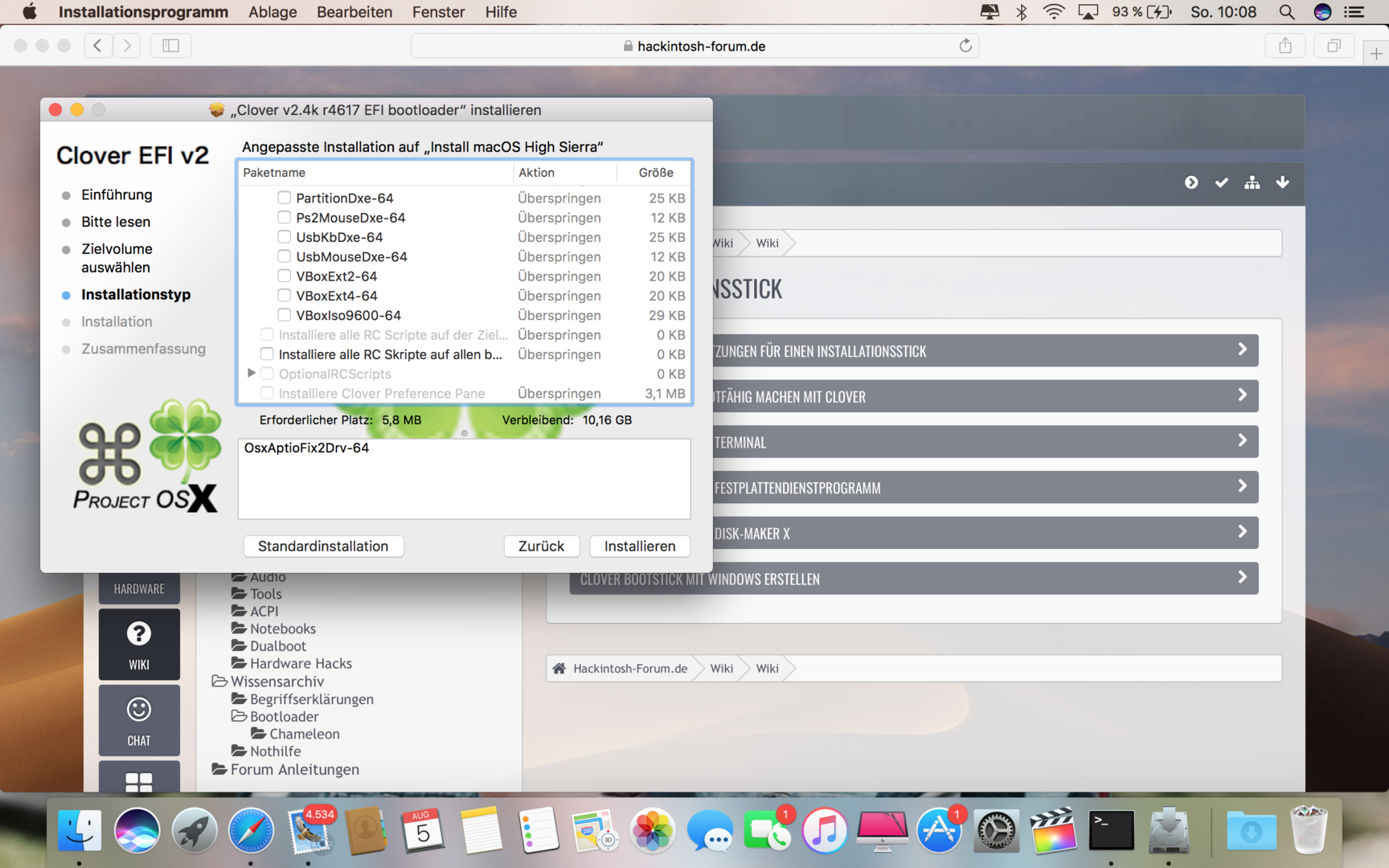Click the Safari reload page icon
This screenshot has height=868, width=1389.
point(965,46)
